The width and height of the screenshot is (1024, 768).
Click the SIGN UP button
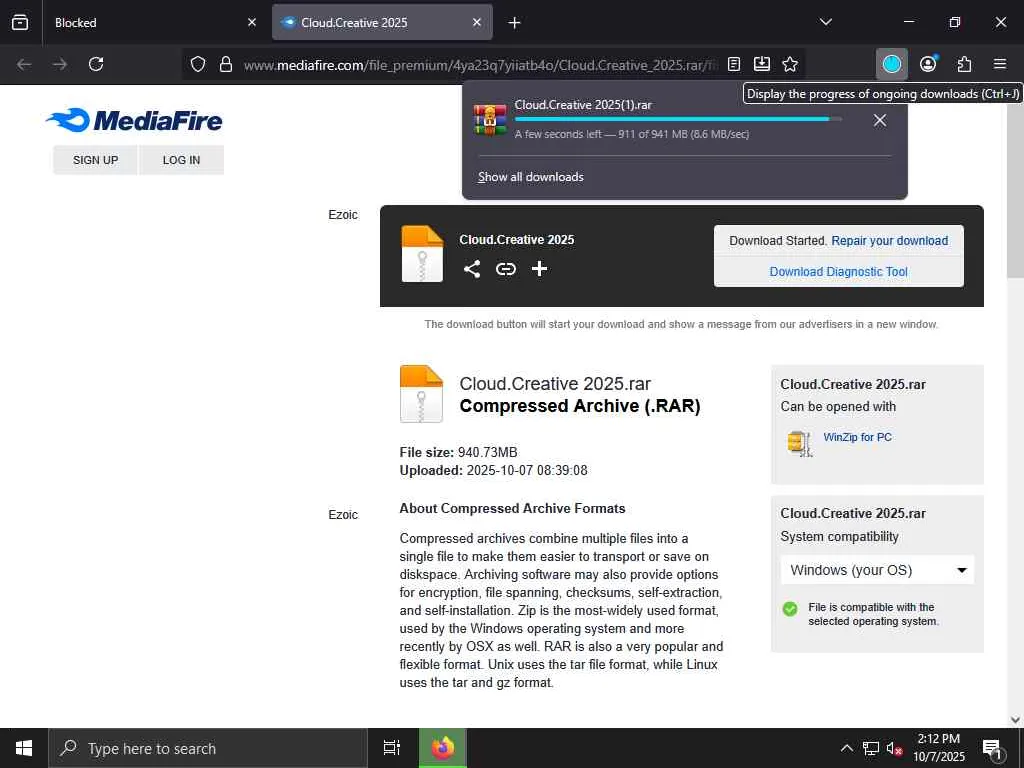coord(95,160)
